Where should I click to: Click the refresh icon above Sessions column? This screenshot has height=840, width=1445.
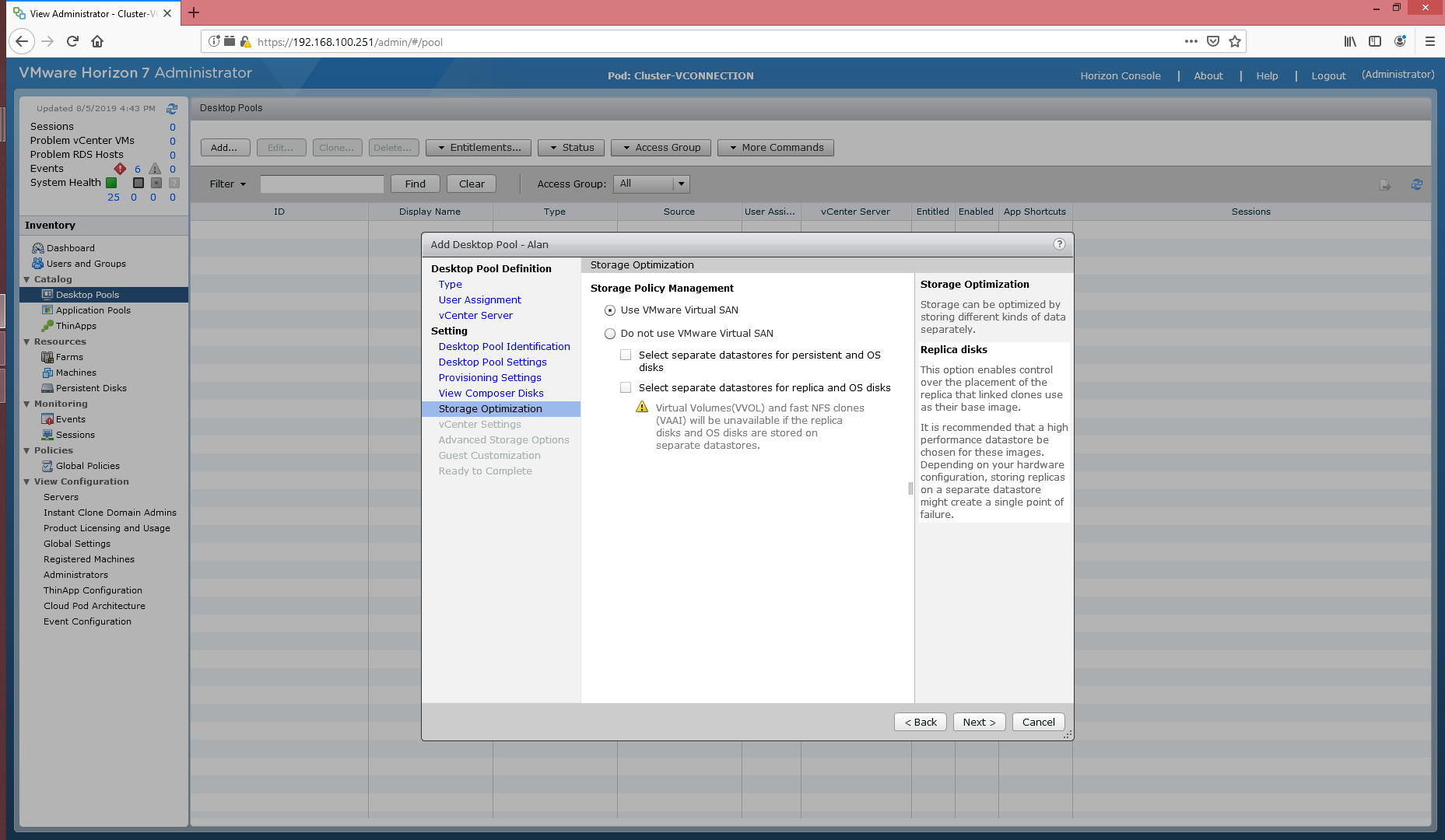tap(1416, 184)
